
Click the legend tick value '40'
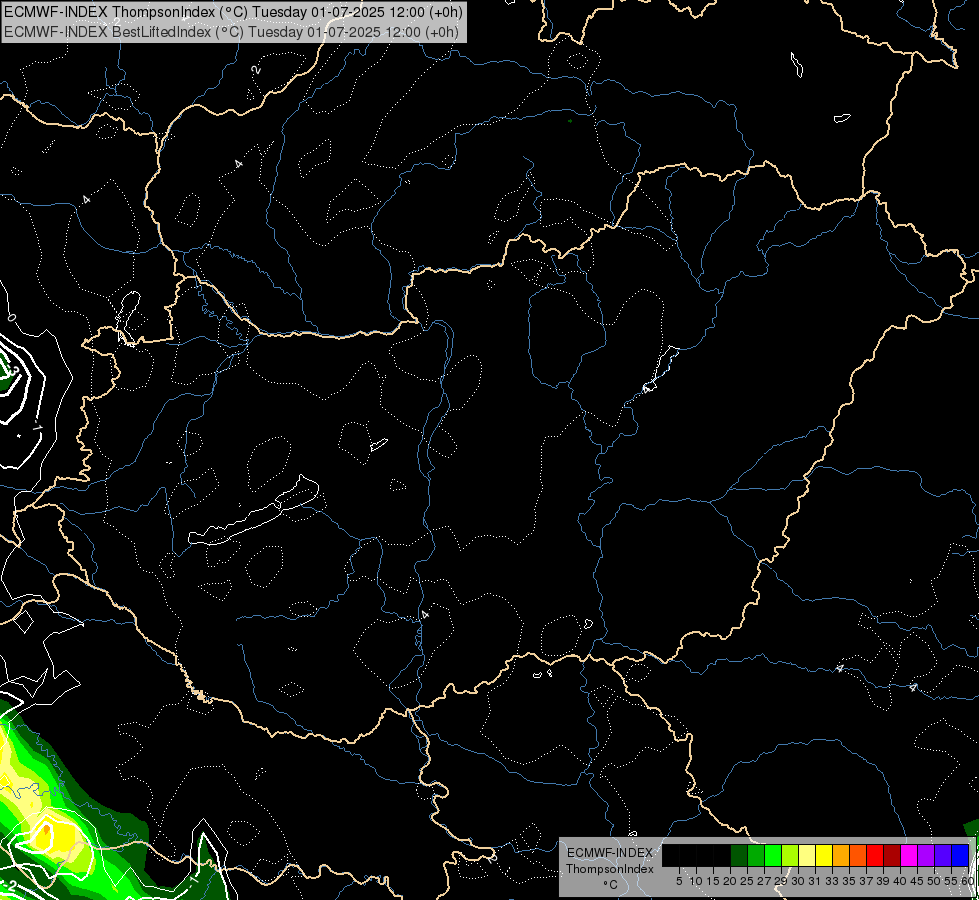pyautogui.click(x=900, y=881)
